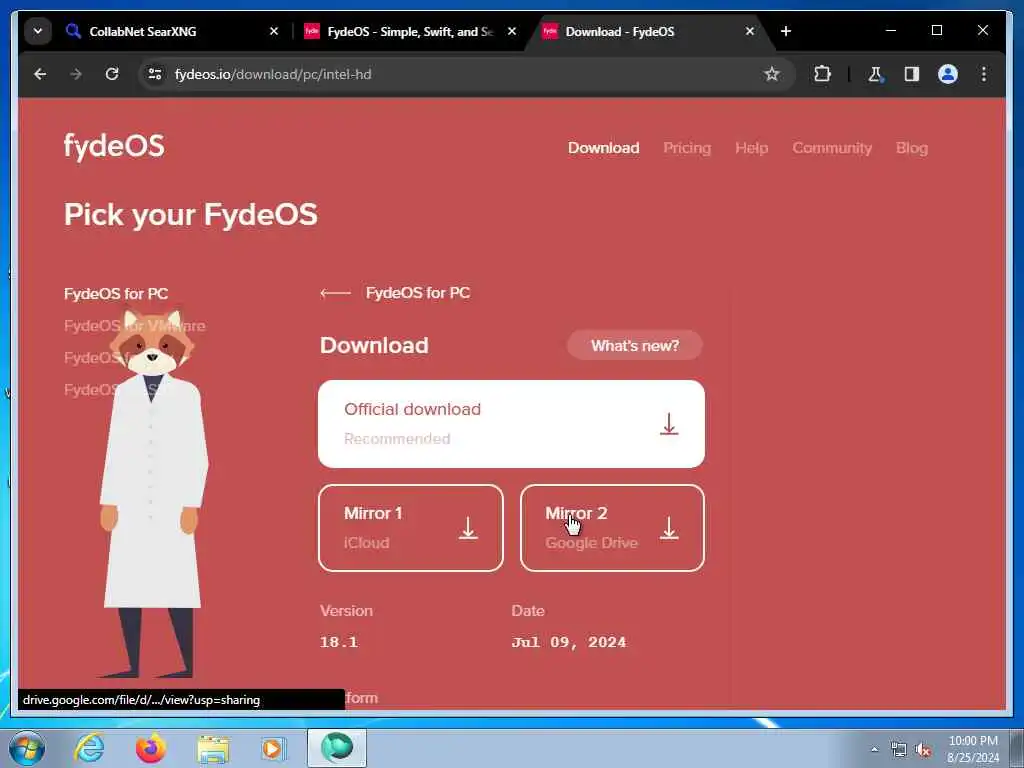Open a new tab with plus button
Image resolution: width=1024 pixels, height=768 pixels.
[786, 31]
